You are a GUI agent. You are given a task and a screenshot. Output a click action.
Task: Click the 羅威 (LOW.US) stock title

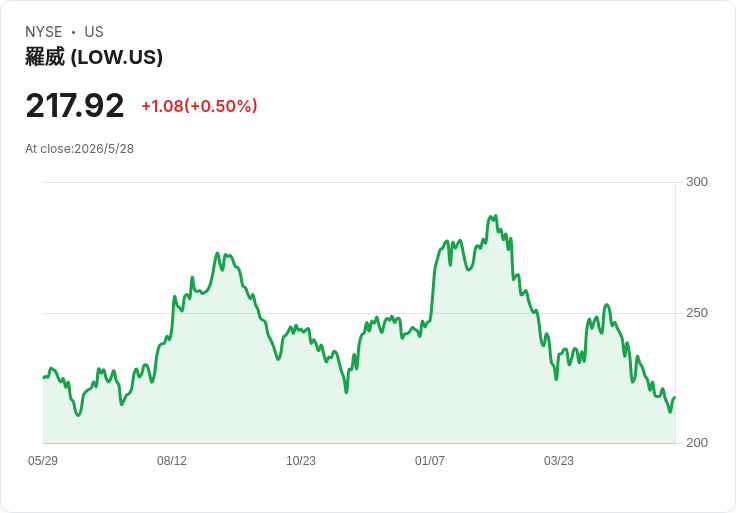click(94, 57)
